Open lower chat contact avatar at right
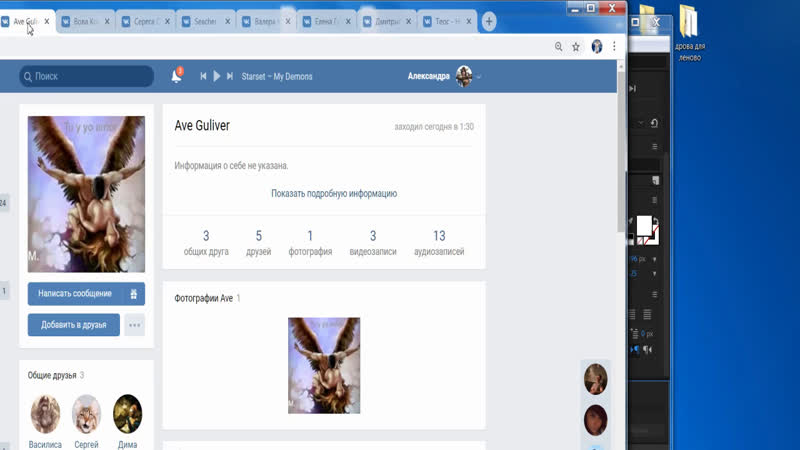This screenshot has height=450, width=800. [595, 420]
